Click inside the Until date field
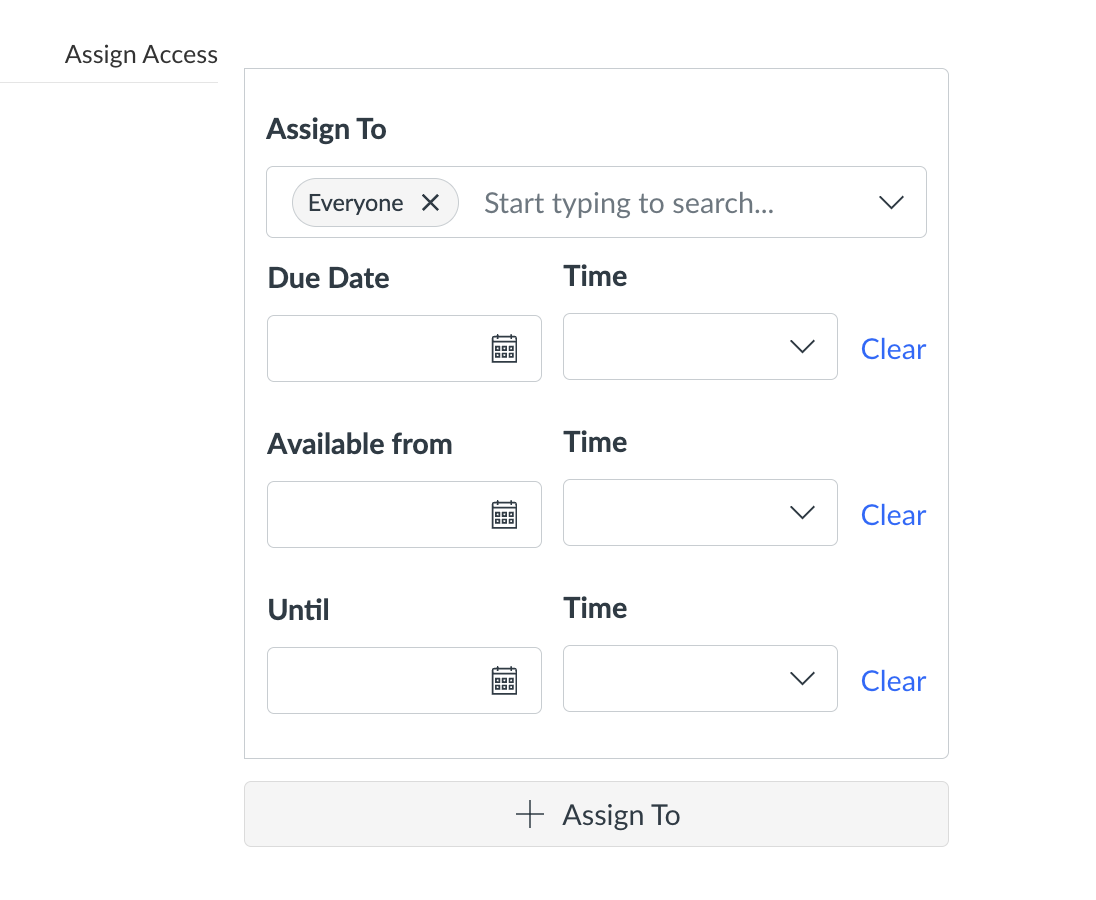The image size is (1096, 900). [x=380, y=680]
